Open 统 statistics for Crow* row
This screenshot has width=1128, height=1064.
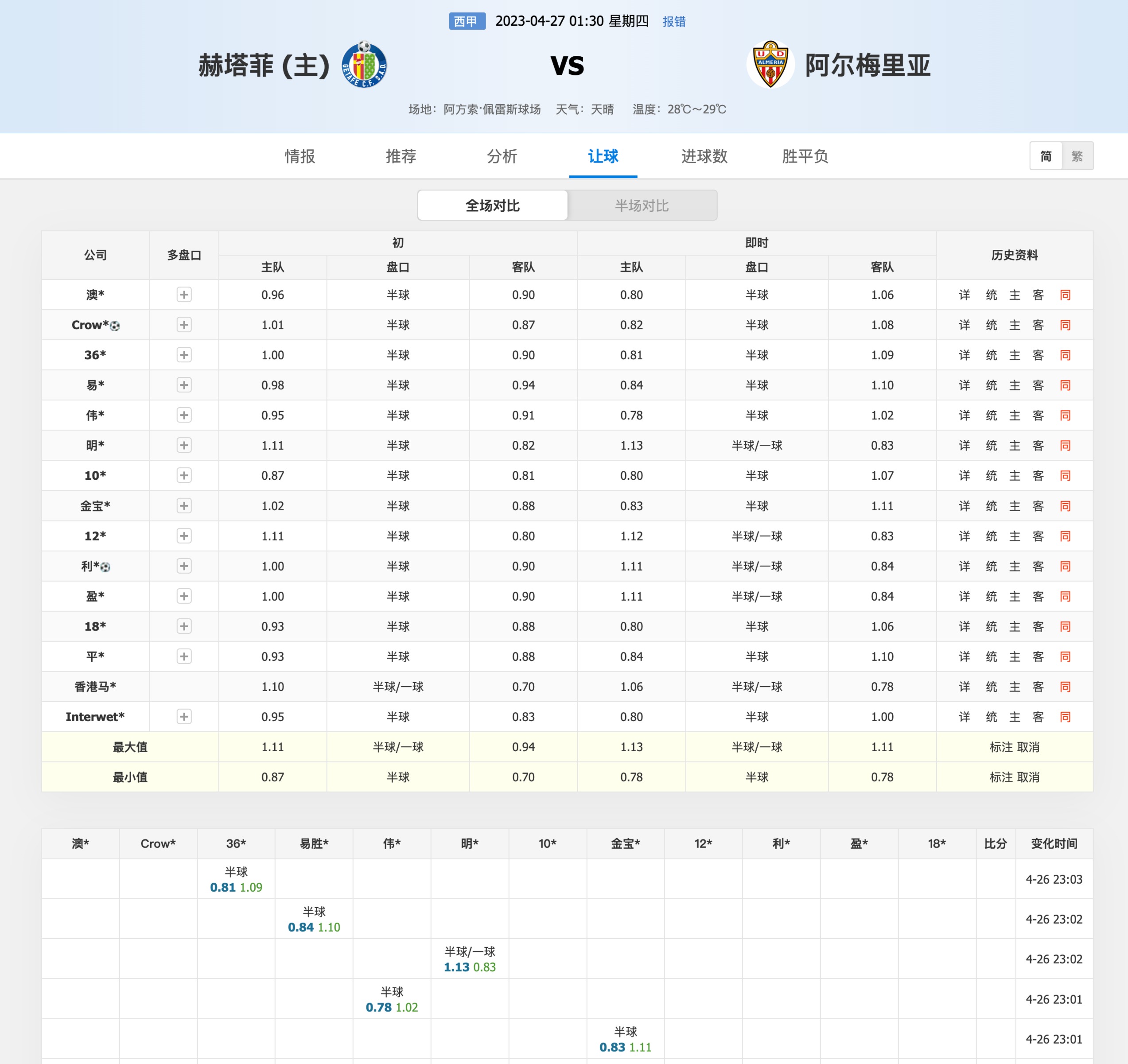[991, 325]
